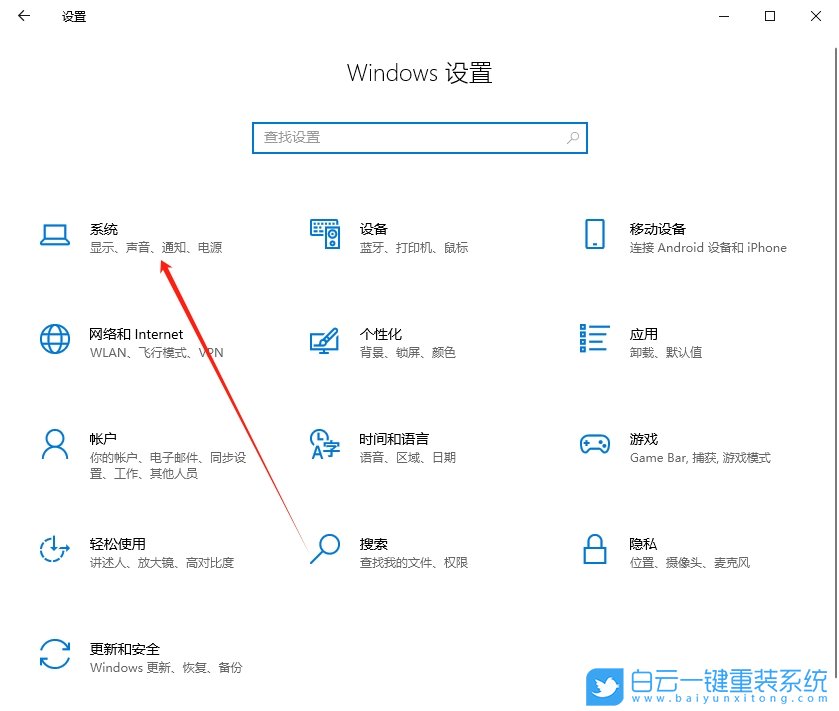839x711 pixels.
Task: Open 帐户 settings
Action: click(103, 439)
